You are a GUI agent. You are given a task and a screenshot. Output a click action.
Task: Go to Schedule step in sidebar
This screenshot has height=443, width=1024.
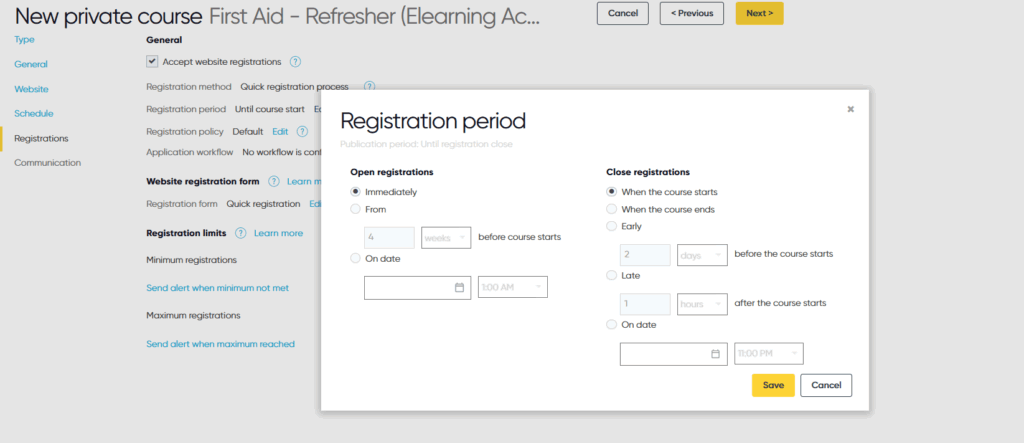click(x=34, y=114)
